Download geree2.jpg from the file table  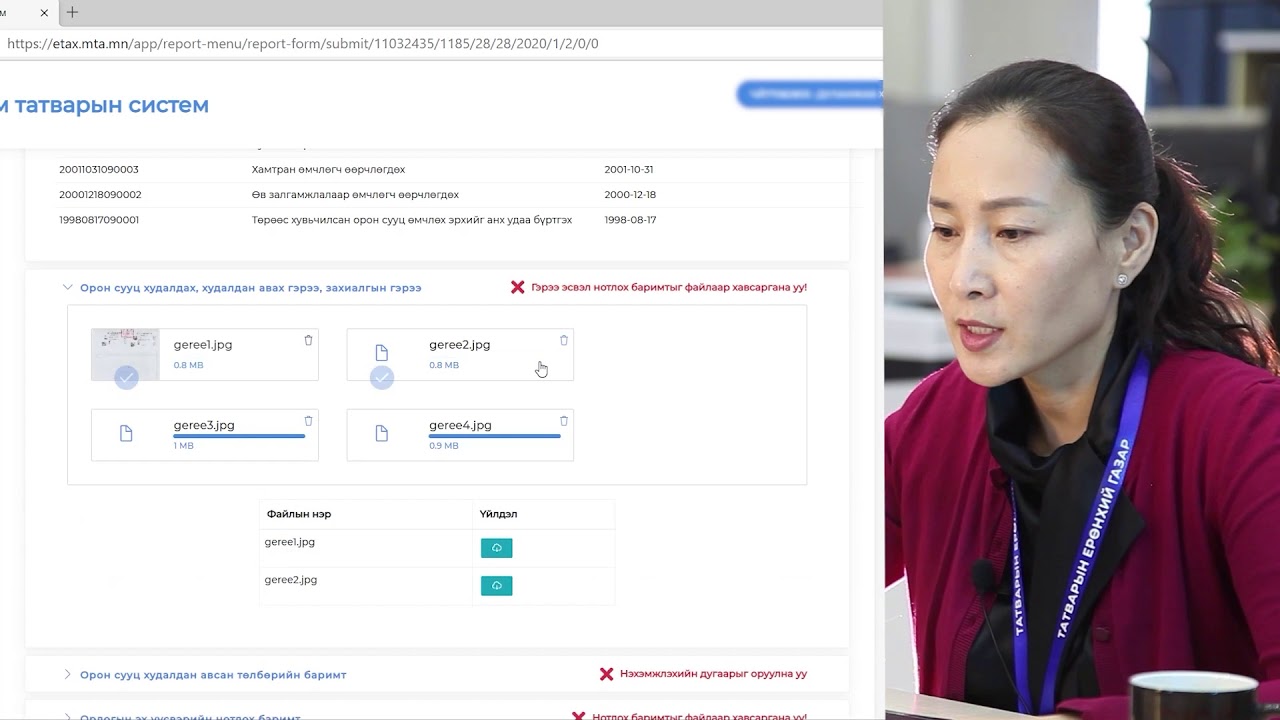click(x=496, y=586)
